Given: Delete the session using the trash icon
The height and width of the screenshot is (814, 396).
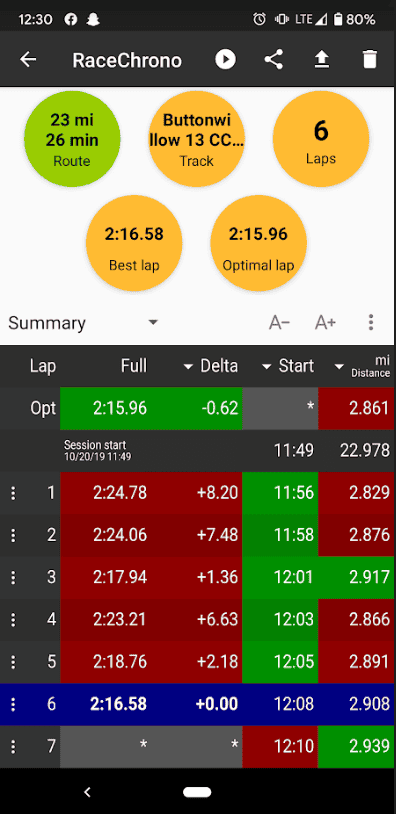Looking at the screenshot, I should [x=370, y=60].
